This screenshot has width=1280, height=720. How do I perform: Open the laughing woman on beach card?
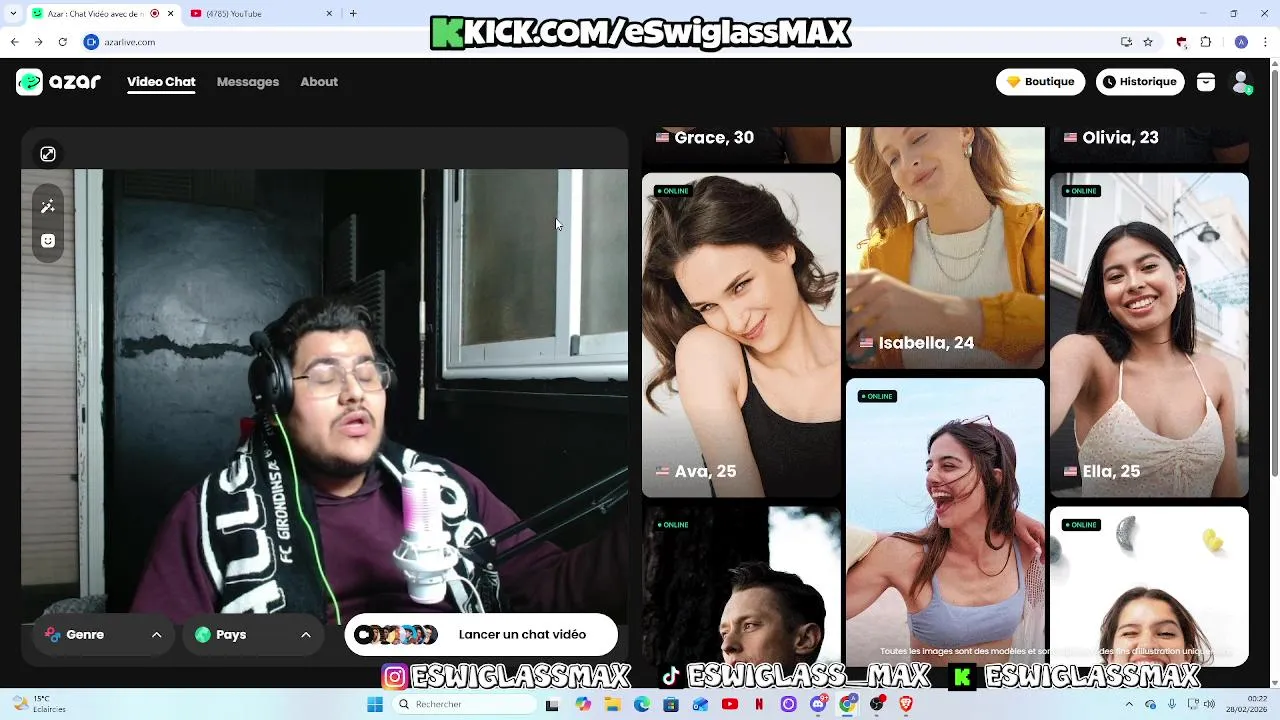(x=945, y=522)
